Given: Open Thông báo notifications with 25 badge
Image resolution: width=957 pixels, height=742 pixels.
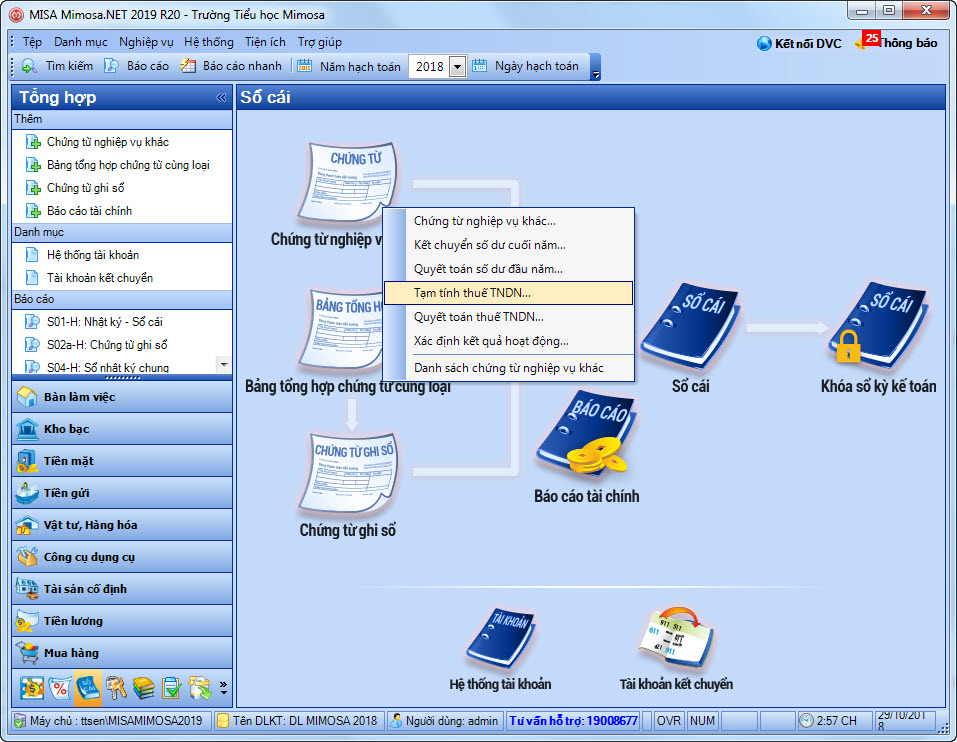Looking at the screenshot, I should 897,42.
